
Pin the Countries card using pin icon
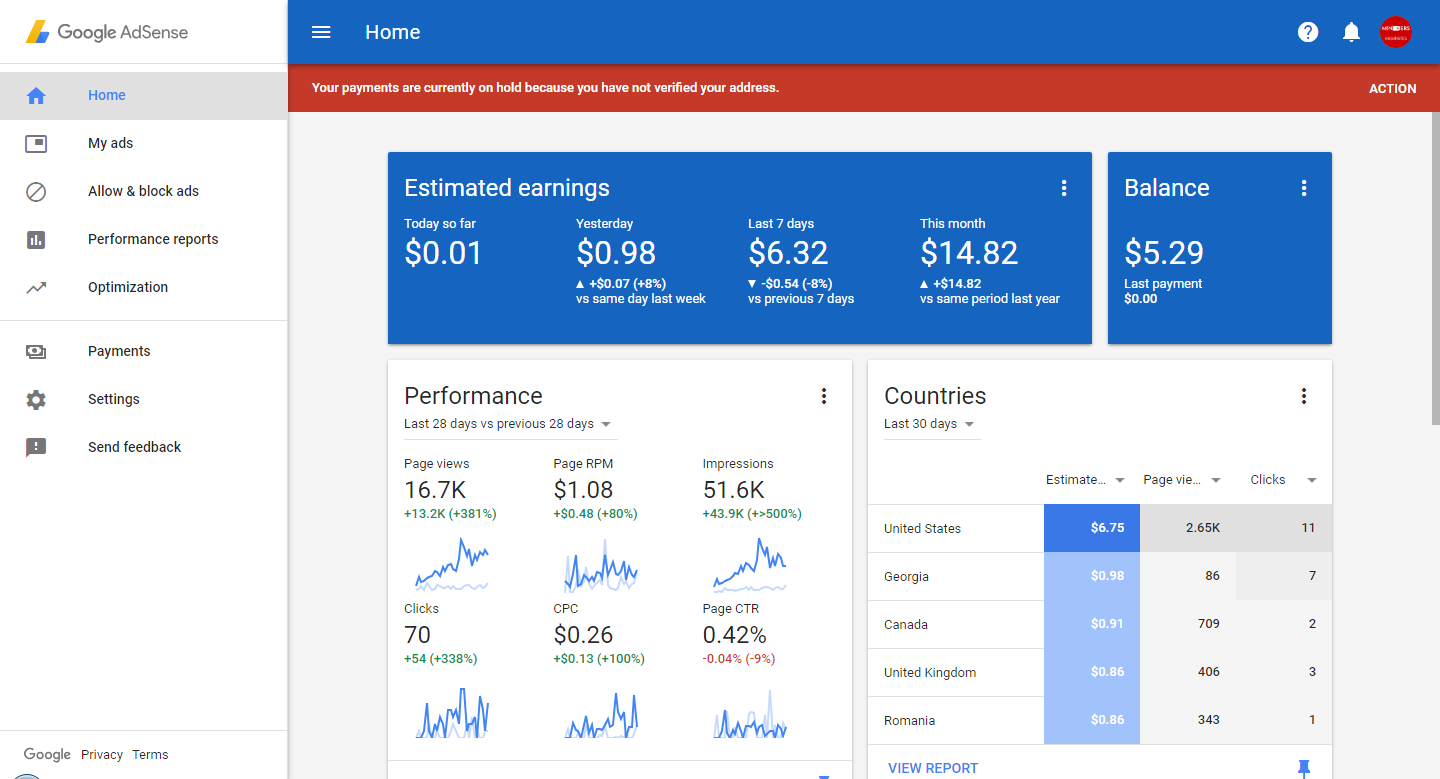(1303, 768)
